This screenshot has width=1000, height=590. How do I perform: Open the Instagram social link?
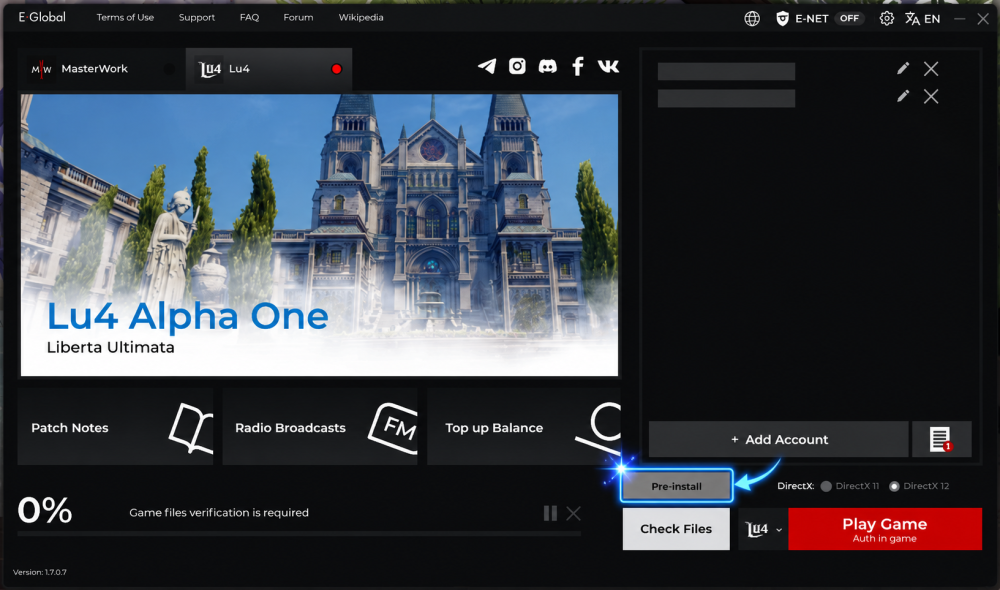tap(517, 66)
